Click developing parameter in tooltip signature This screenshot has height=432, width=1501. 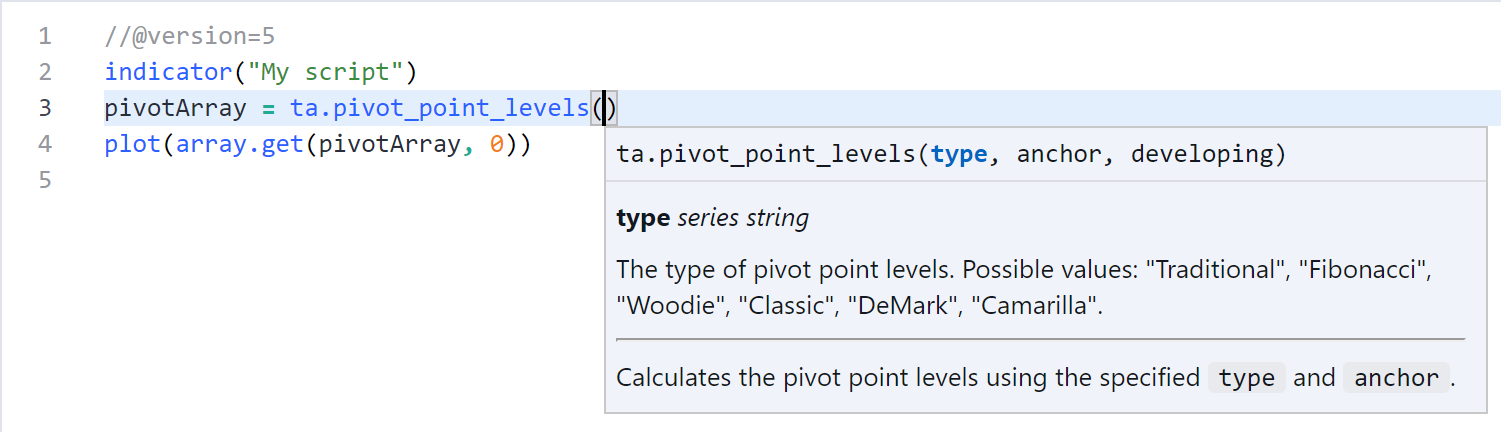coord(1201,154)
